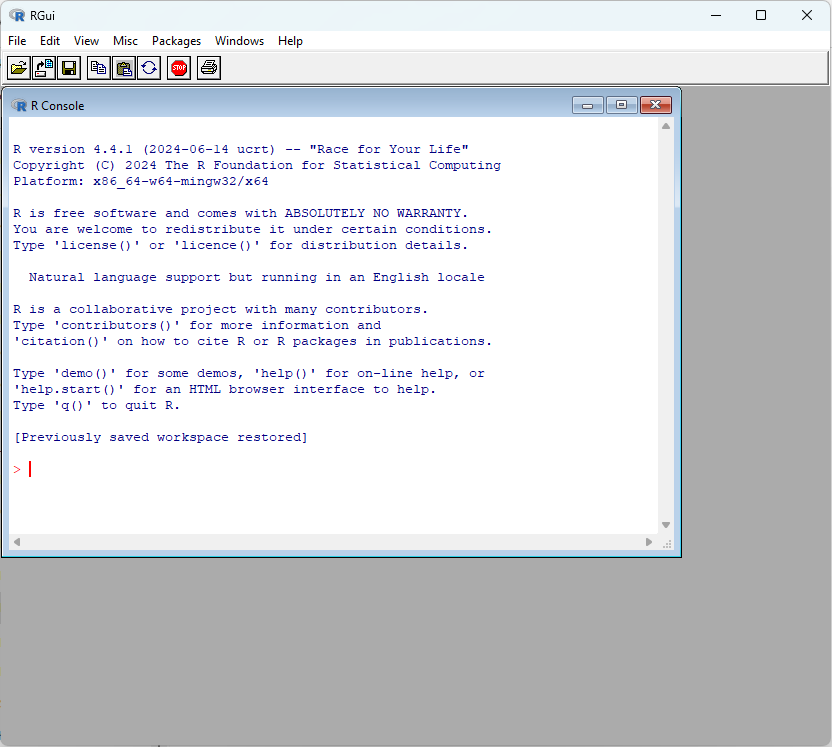Click the R Console horizontal scrollbar right arrow
The image size is (832, 747).
pyautogui.click(x=650, y=542)
